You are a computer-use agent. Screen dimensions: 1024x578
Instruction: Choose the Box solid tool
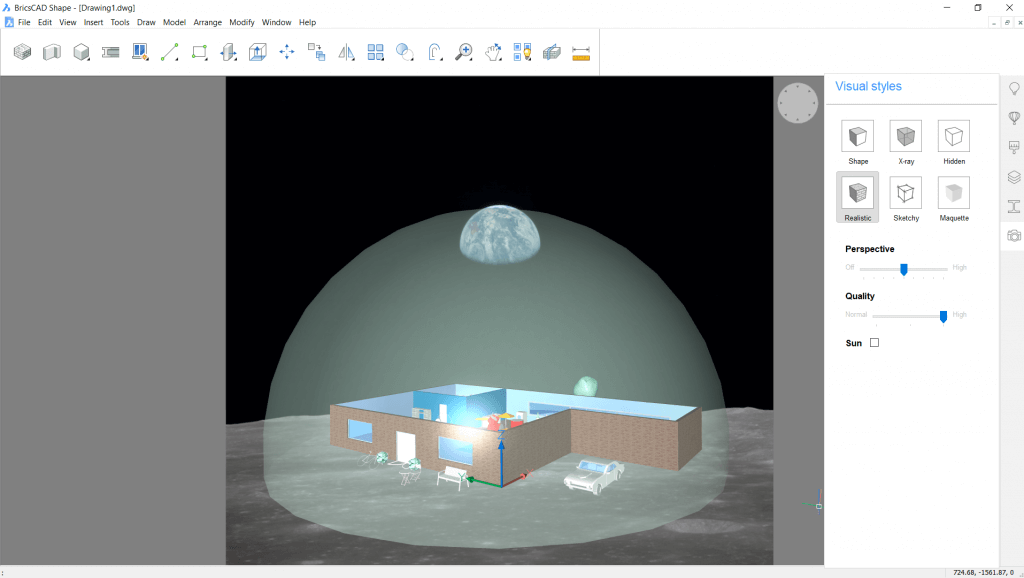(81, 52)
